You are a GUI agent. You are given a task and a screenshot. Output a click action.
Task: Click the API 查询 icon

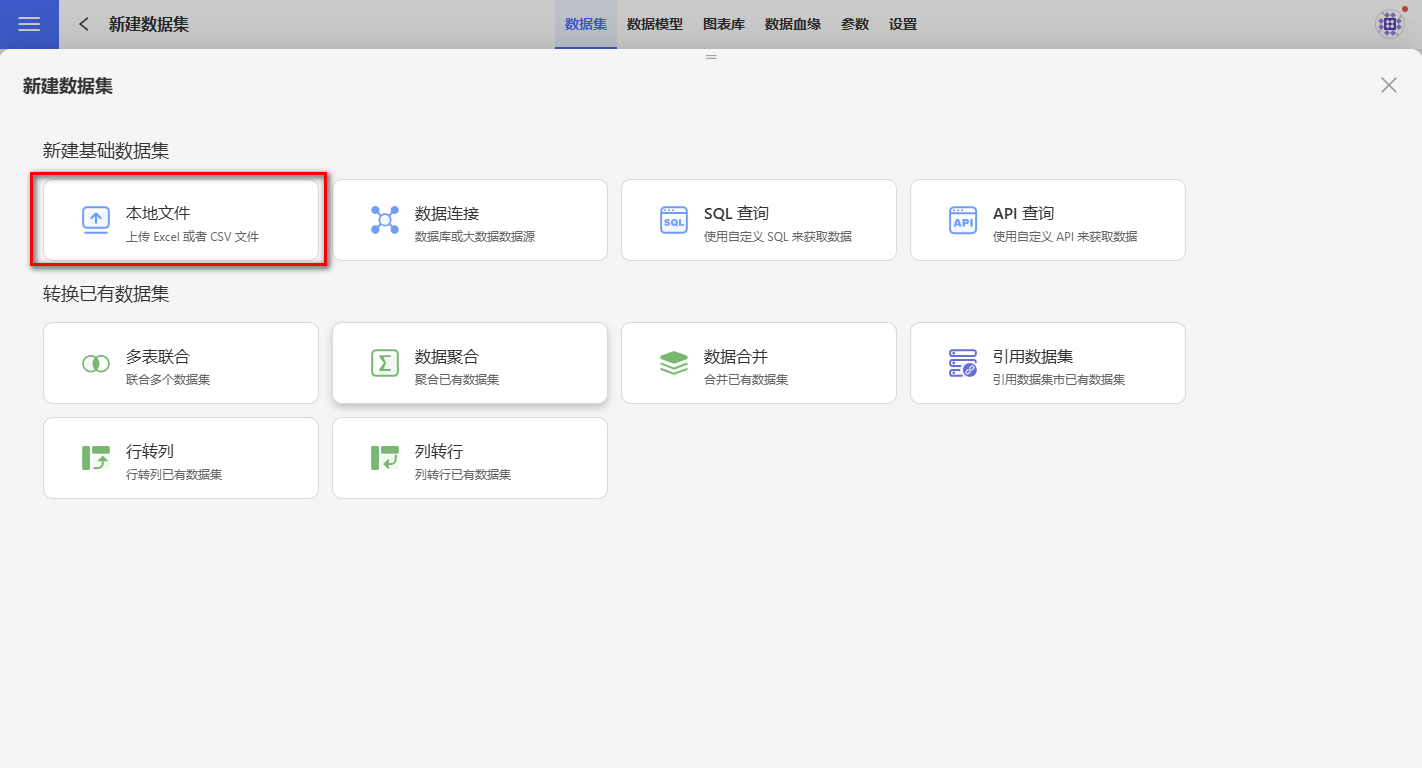tap(963, 220)
